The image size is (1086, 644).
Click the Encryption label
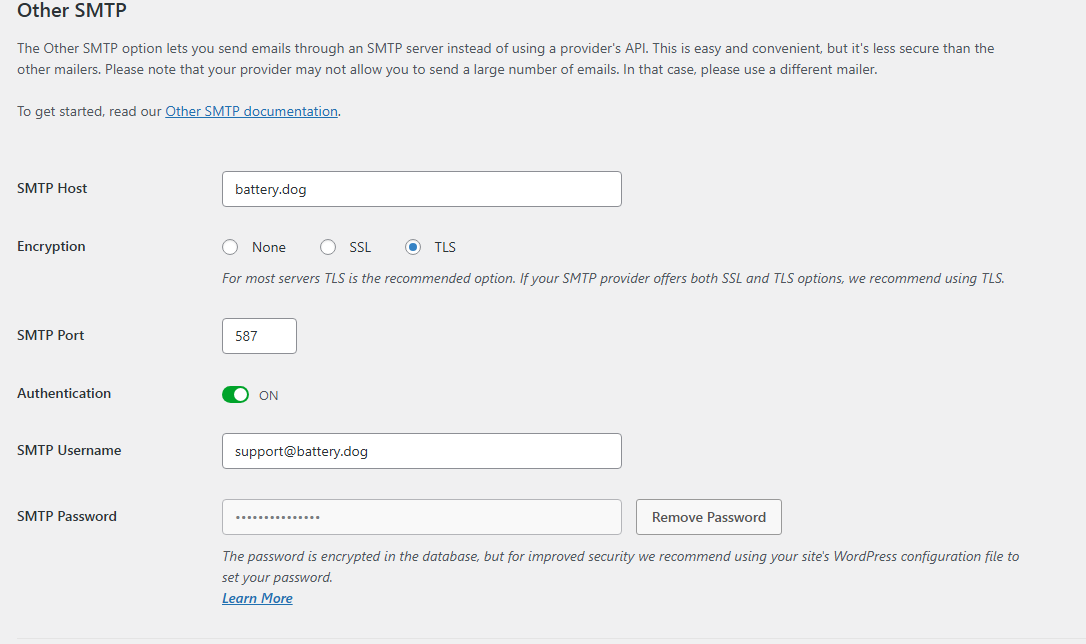51,246
